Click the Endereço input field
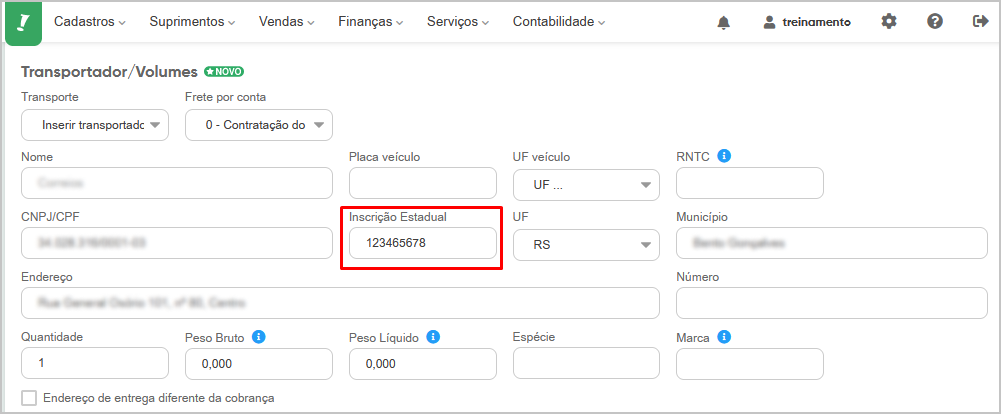Viewport: 1001px width, 414px height. (340, 303)
